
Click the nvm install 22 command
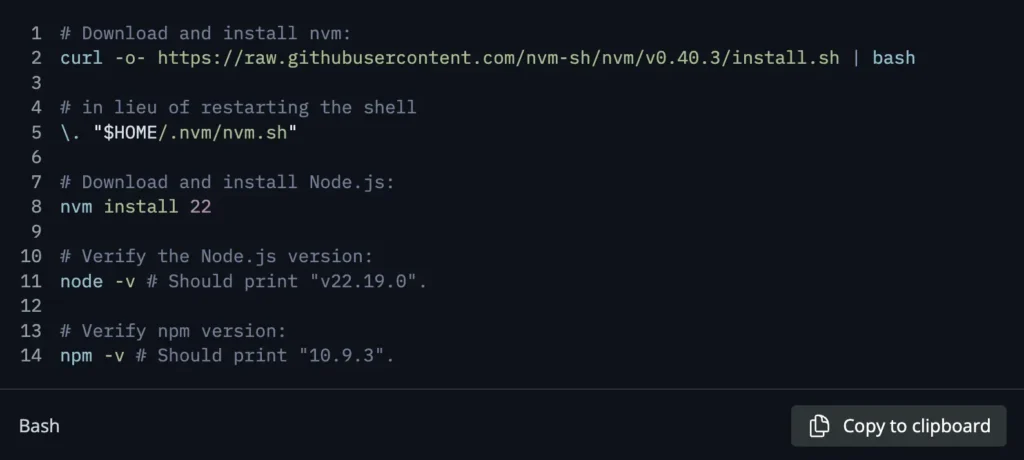pos(135,207)
